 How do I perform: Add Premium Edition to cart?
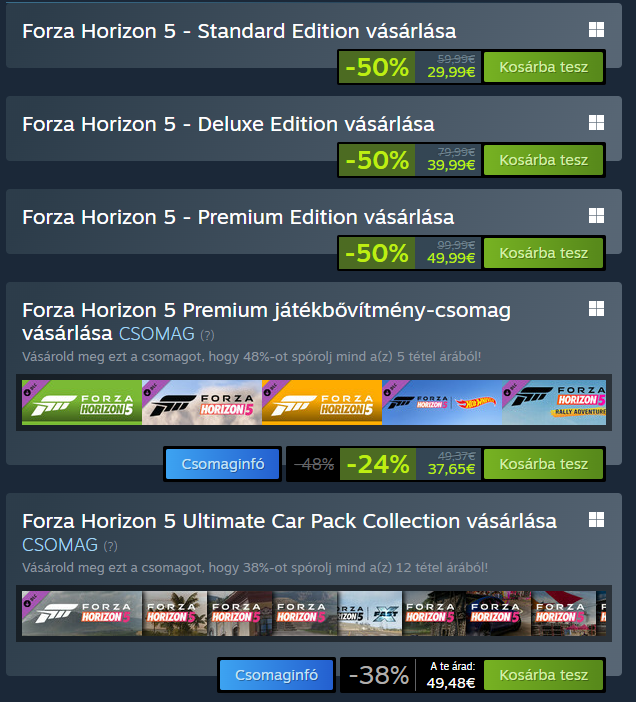[x=543, y=253]
